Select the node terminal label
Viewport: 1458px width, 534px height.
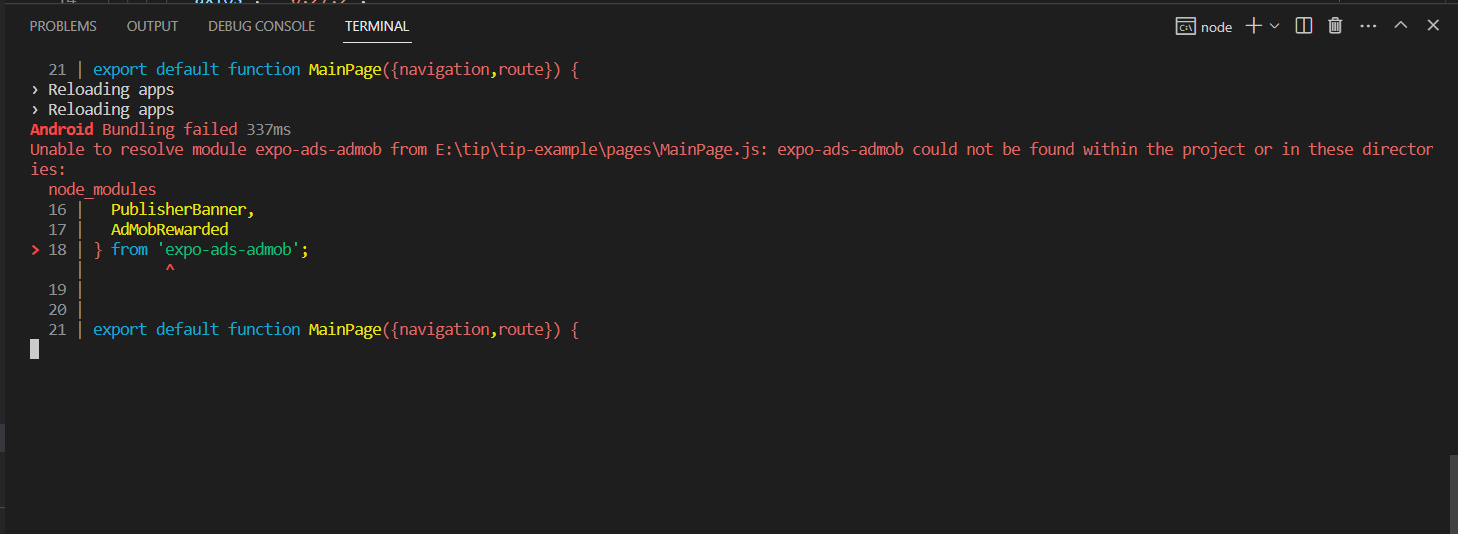[x=1216, y=27]
